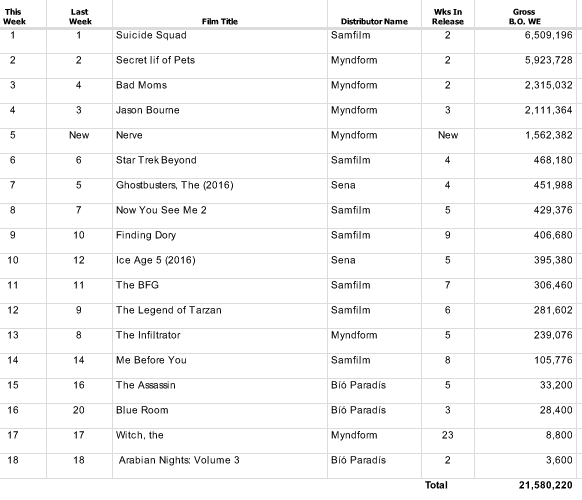
Task: Click the Film Title column header
Action: (x=220, y=22)
